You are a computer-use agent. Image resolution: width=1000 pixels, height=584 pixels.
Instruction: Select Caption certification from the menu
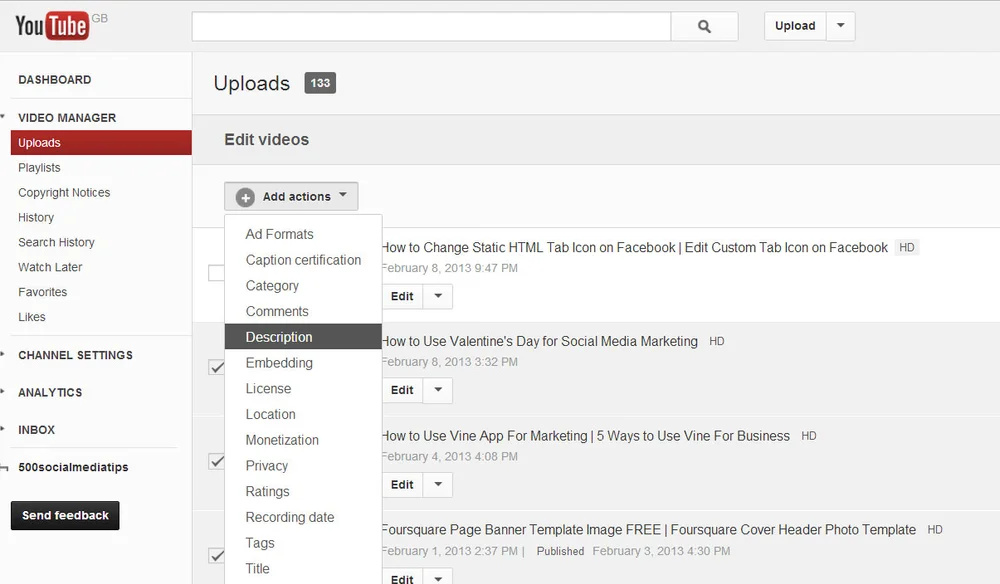click(x=303, y=260)
